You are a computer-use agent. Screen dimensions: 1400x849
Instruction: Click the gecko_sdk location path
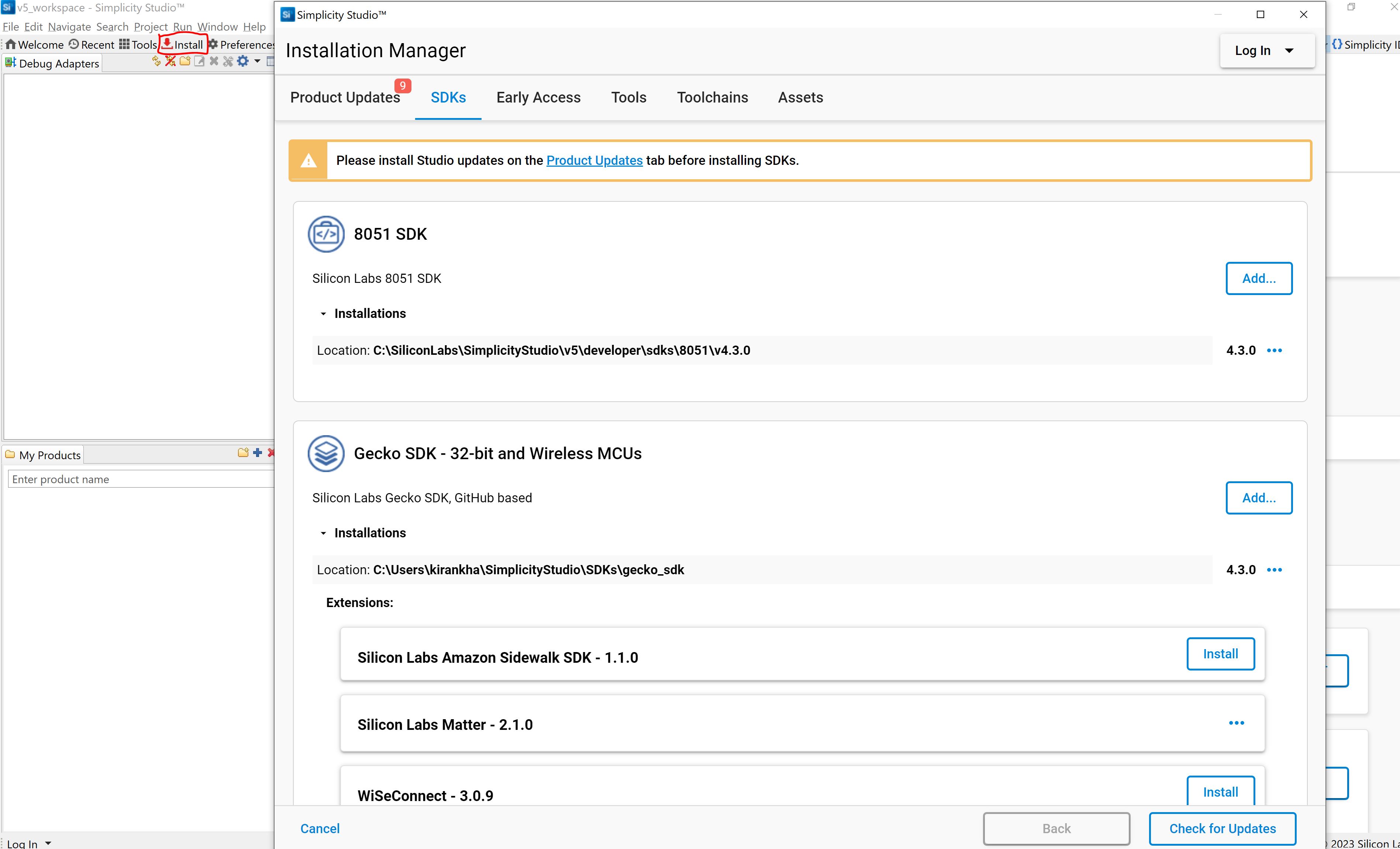pos(528,569)
